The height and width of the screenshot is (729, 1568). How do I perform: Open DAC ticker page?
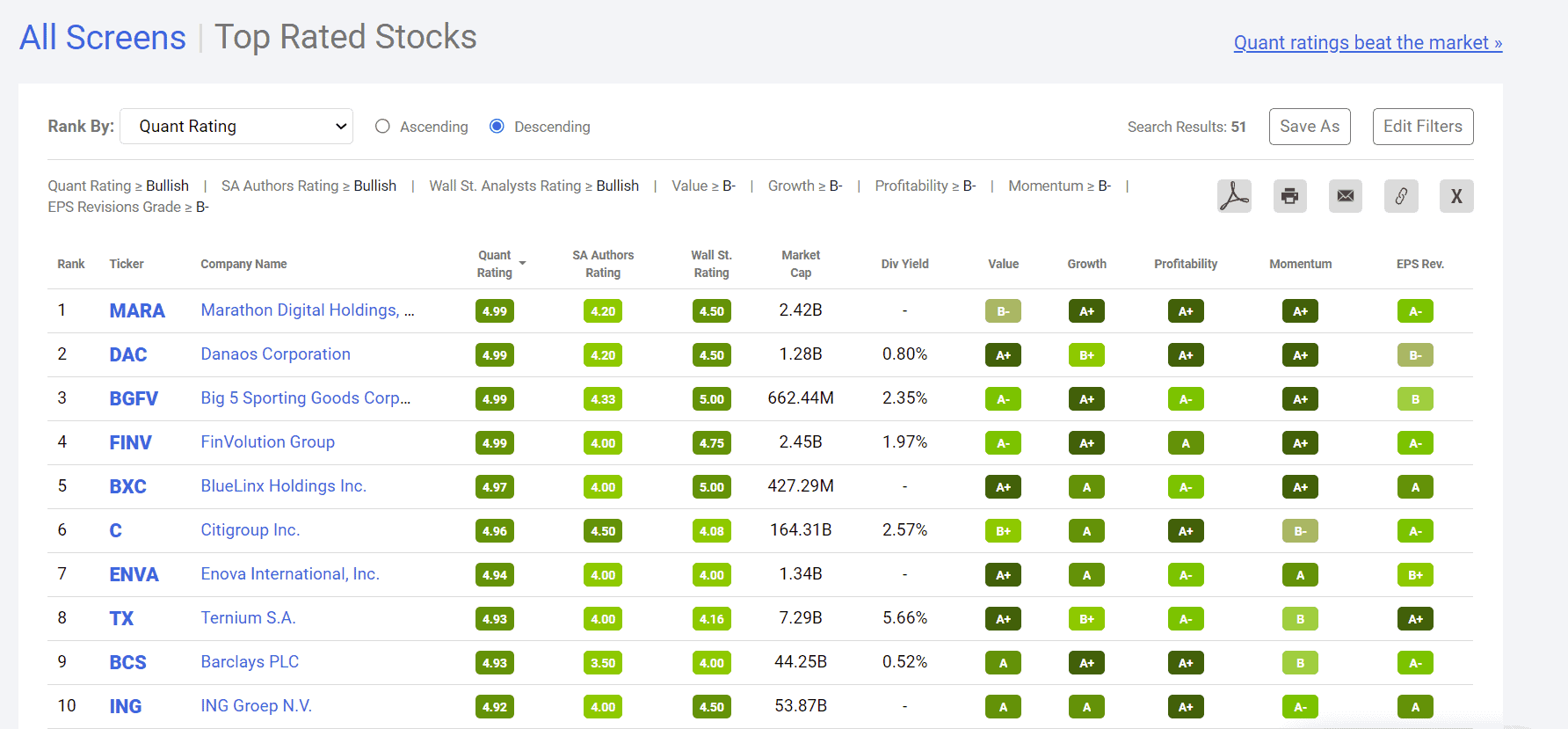point(128,354)
